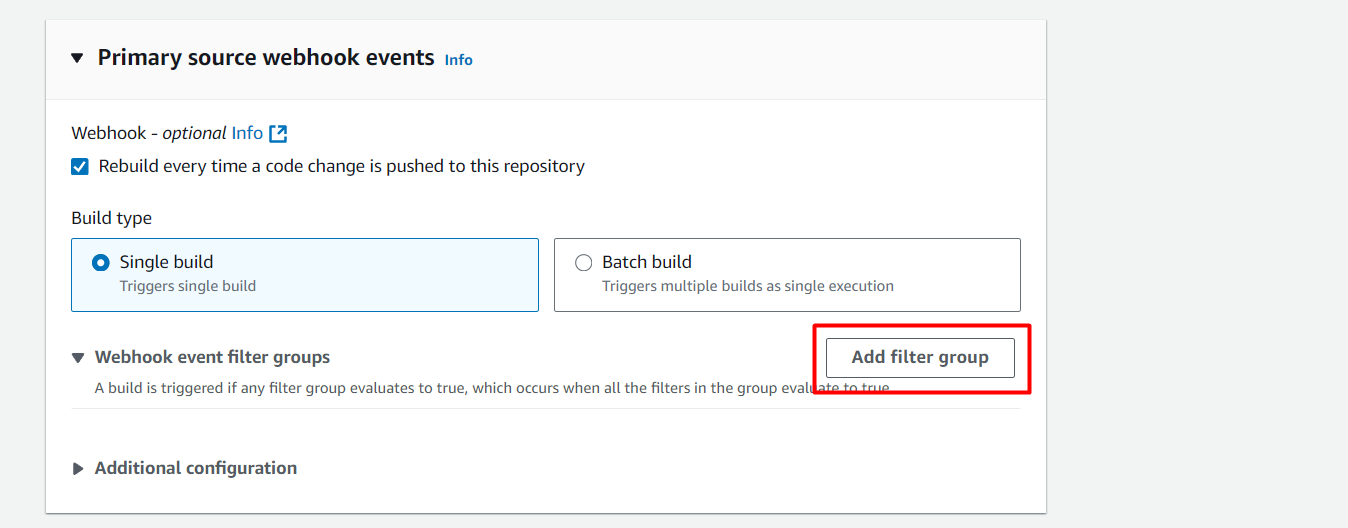Click the Add filter group button
This screenshot has width=1348, height=528.
point(919,357)
